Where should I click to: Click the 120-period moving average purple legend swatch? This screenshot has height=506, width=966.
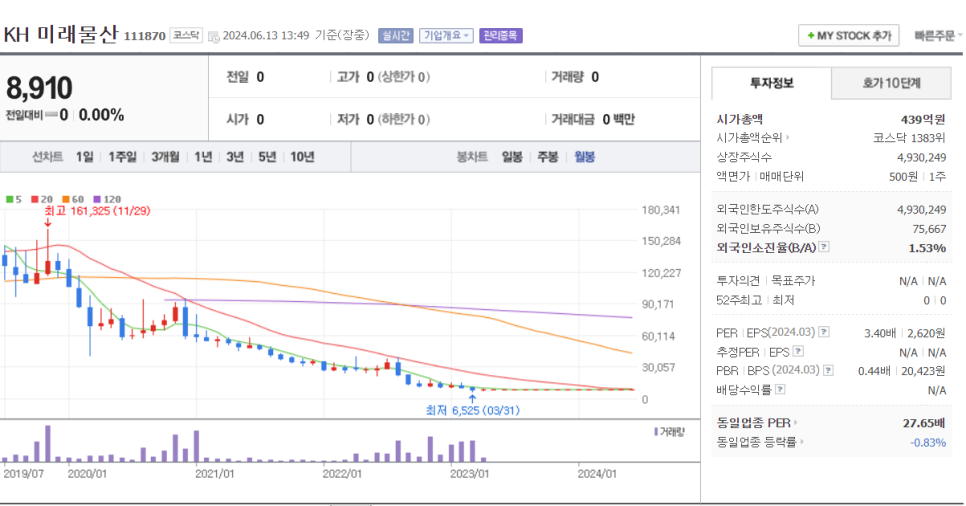(97, 199)
